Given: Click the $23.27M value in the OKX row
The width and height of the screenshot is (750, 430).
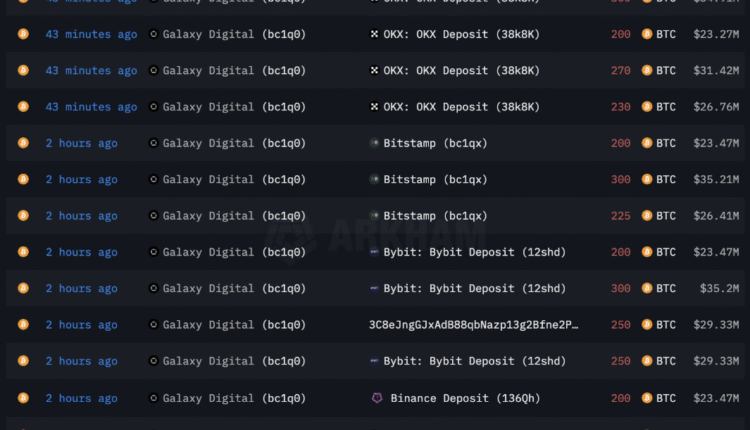Looking at the screenshot, I should coord(716,34).
